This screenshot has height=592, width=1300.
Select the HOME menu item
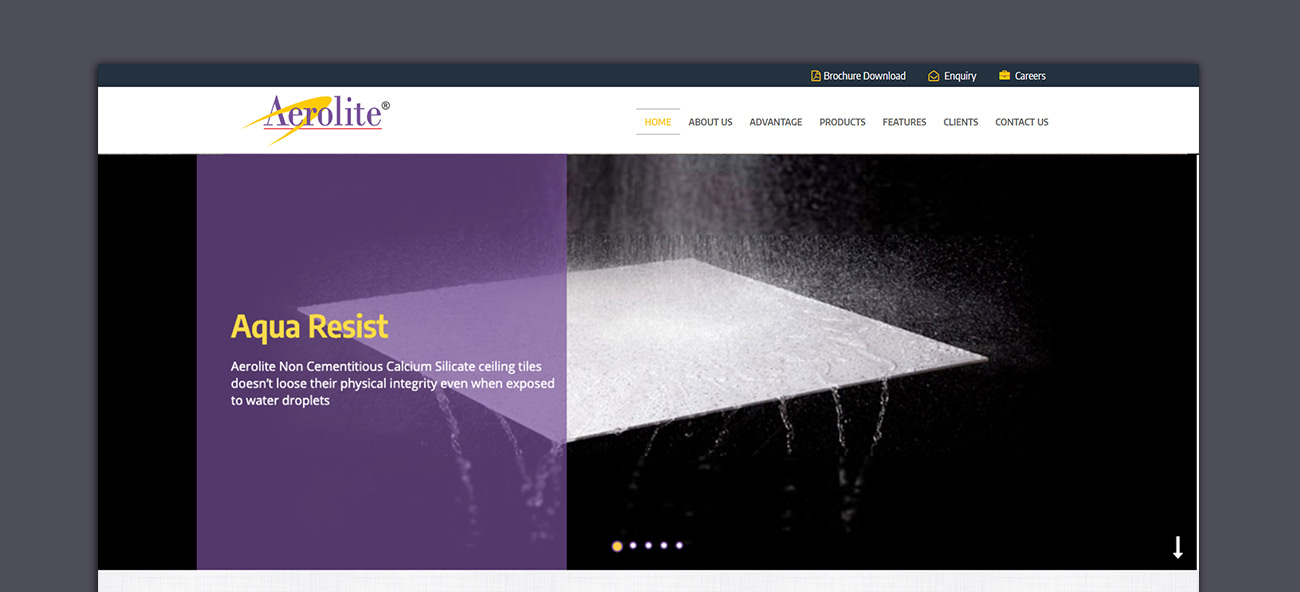click(658, 122)
